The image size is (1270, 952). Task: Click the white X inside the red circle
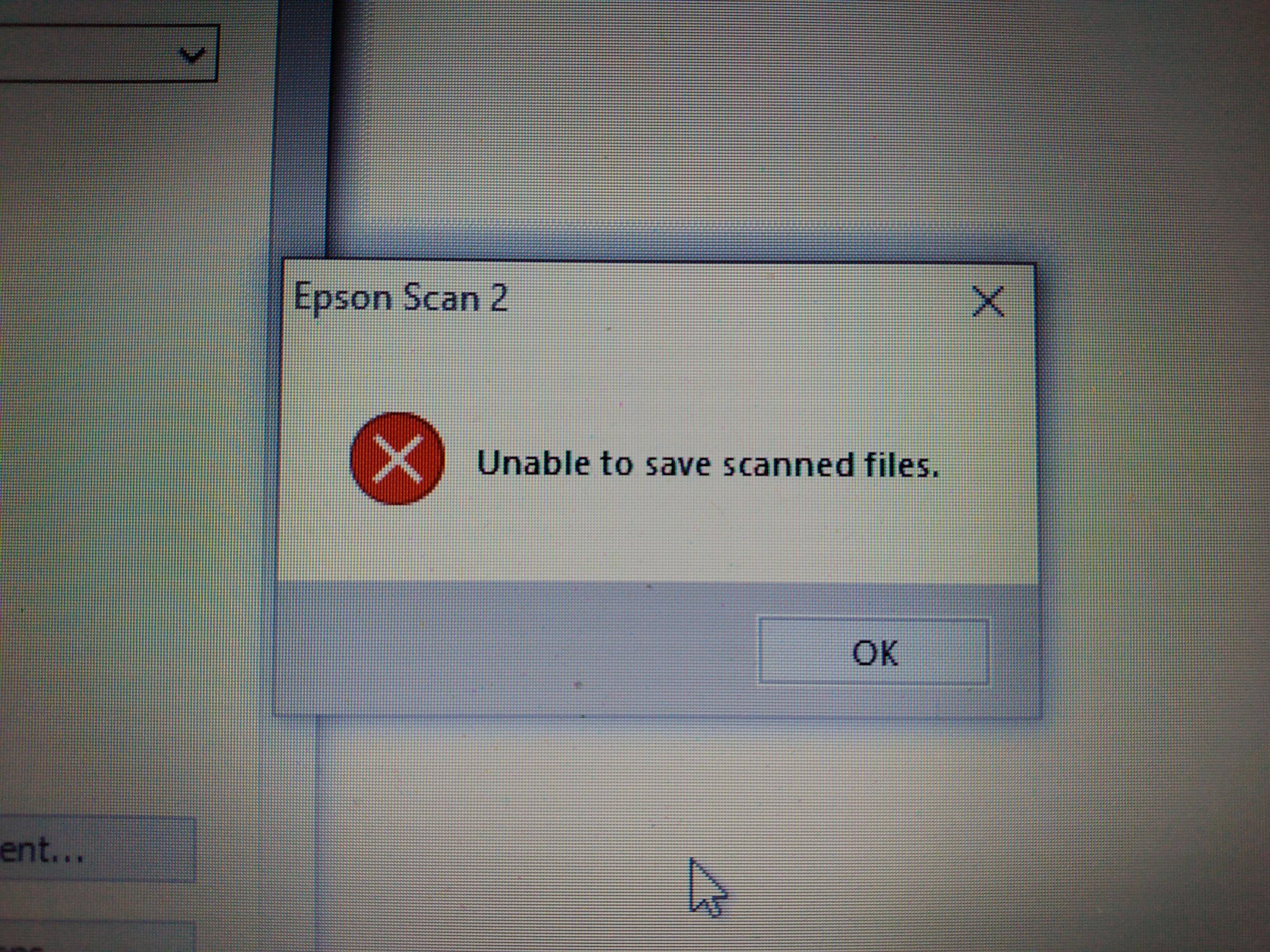(x=398, y=458)
